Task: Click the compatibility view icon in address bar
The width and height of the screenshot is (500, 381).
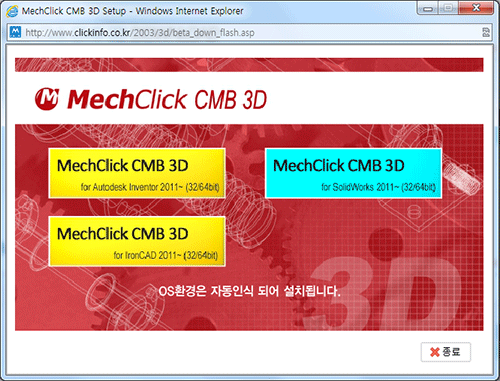Action: point(486,32)
